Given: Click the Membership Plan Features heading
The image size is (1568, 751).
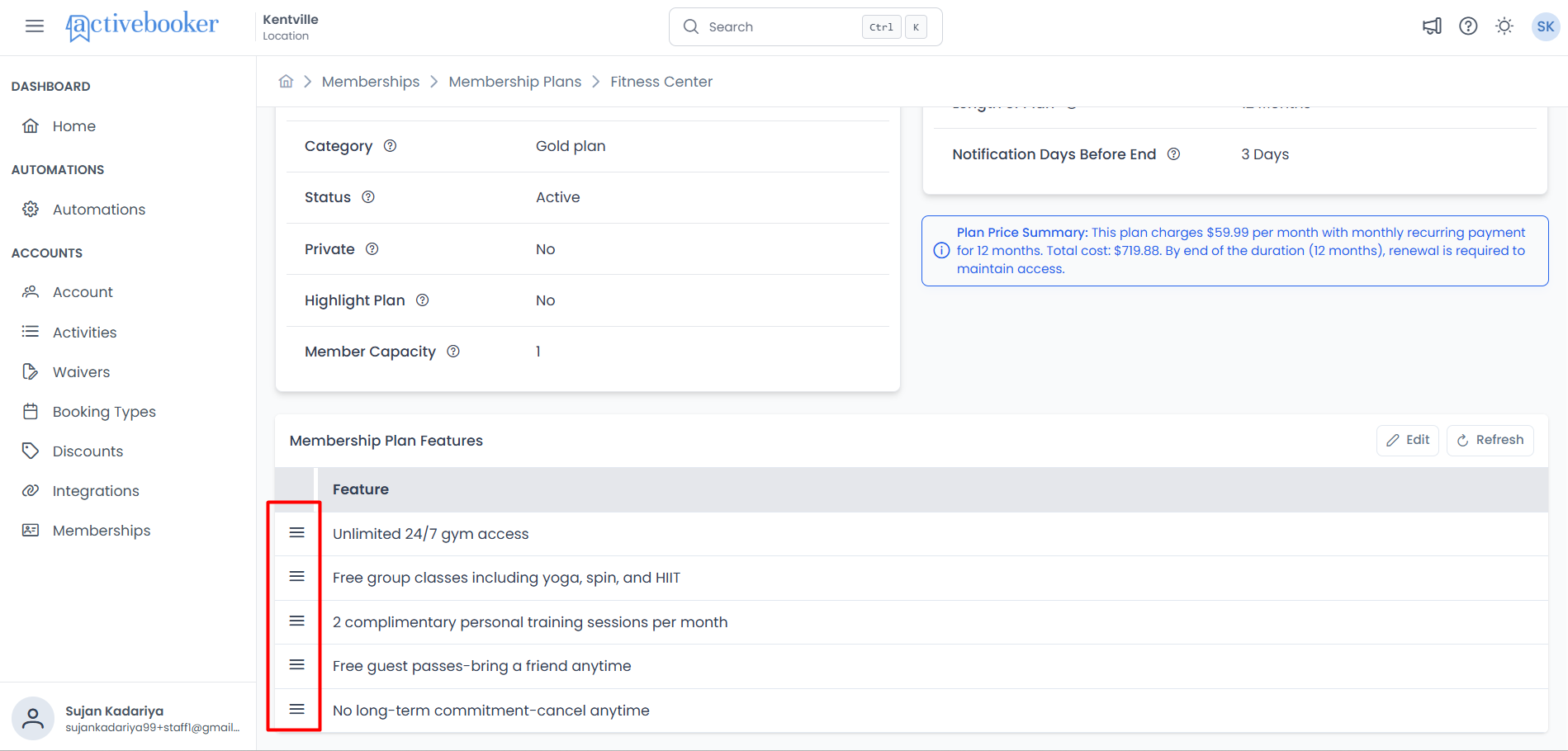Looking at the screenshot, I should tap(386, 441).
